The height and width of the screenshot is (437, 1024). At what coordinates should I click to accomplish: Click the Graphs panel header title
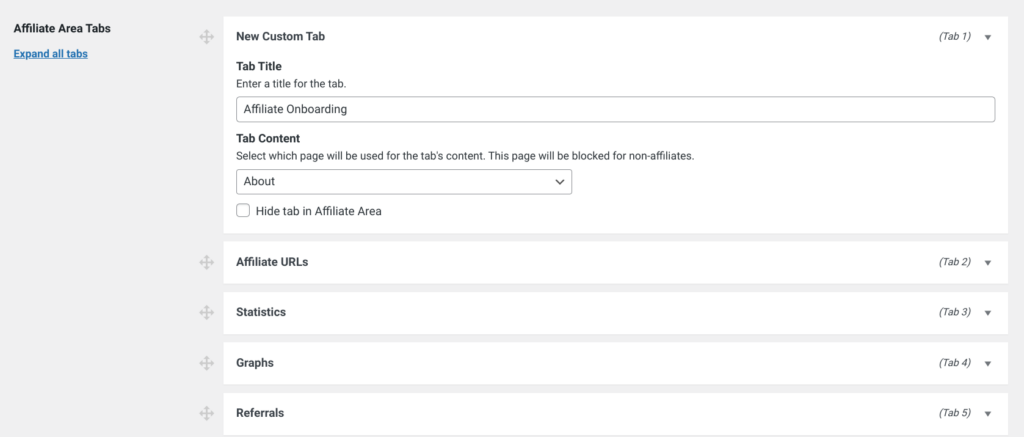255,363
